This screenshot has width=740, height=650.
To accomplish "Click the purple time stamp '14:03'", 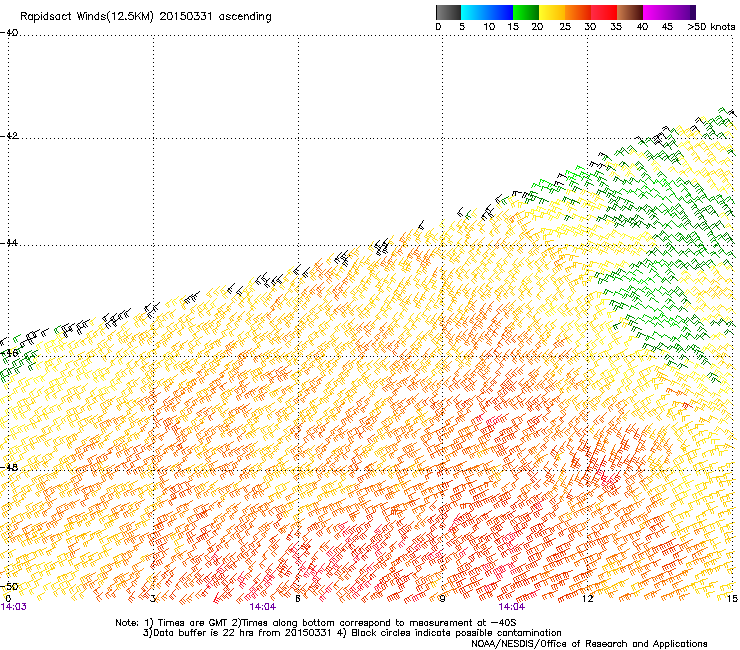I will coord(14,607).
